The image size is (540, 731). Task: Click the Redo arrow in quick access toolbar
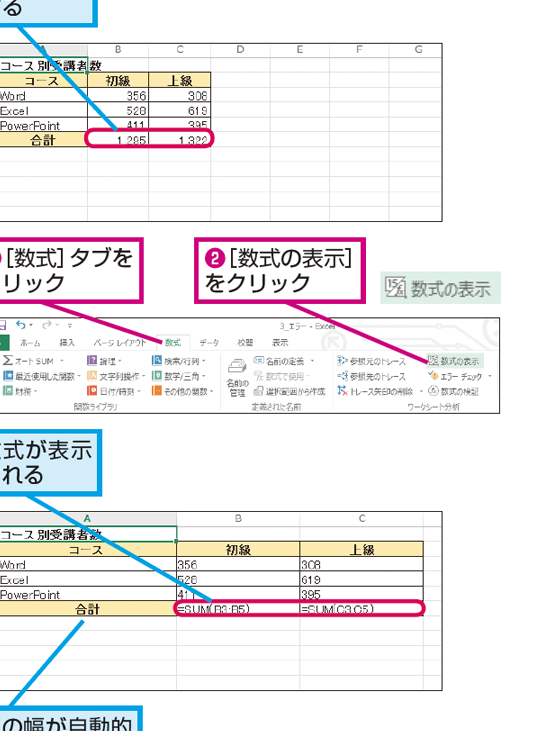(x=47, y=324)
